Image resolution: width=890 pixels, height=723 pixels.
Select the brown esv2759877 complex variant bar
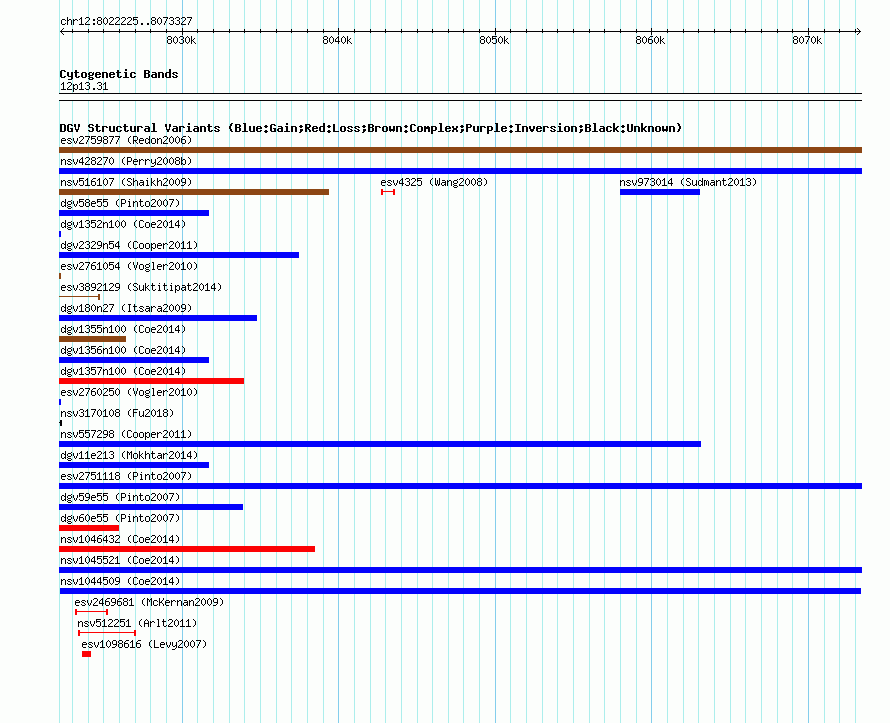coord(460,150)
